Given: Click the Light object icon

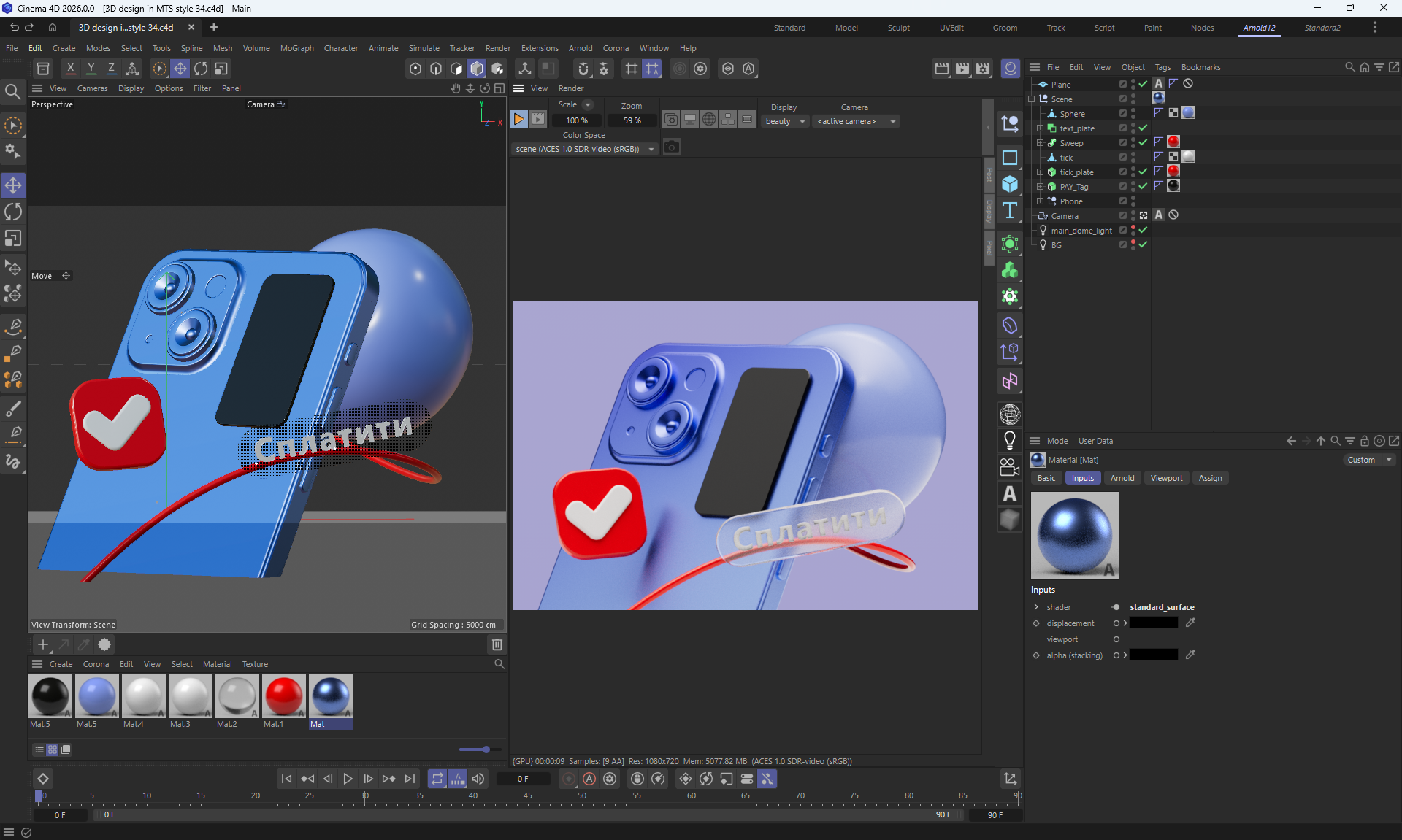Looking at the screenshot, I should [x=1010, y=441].
